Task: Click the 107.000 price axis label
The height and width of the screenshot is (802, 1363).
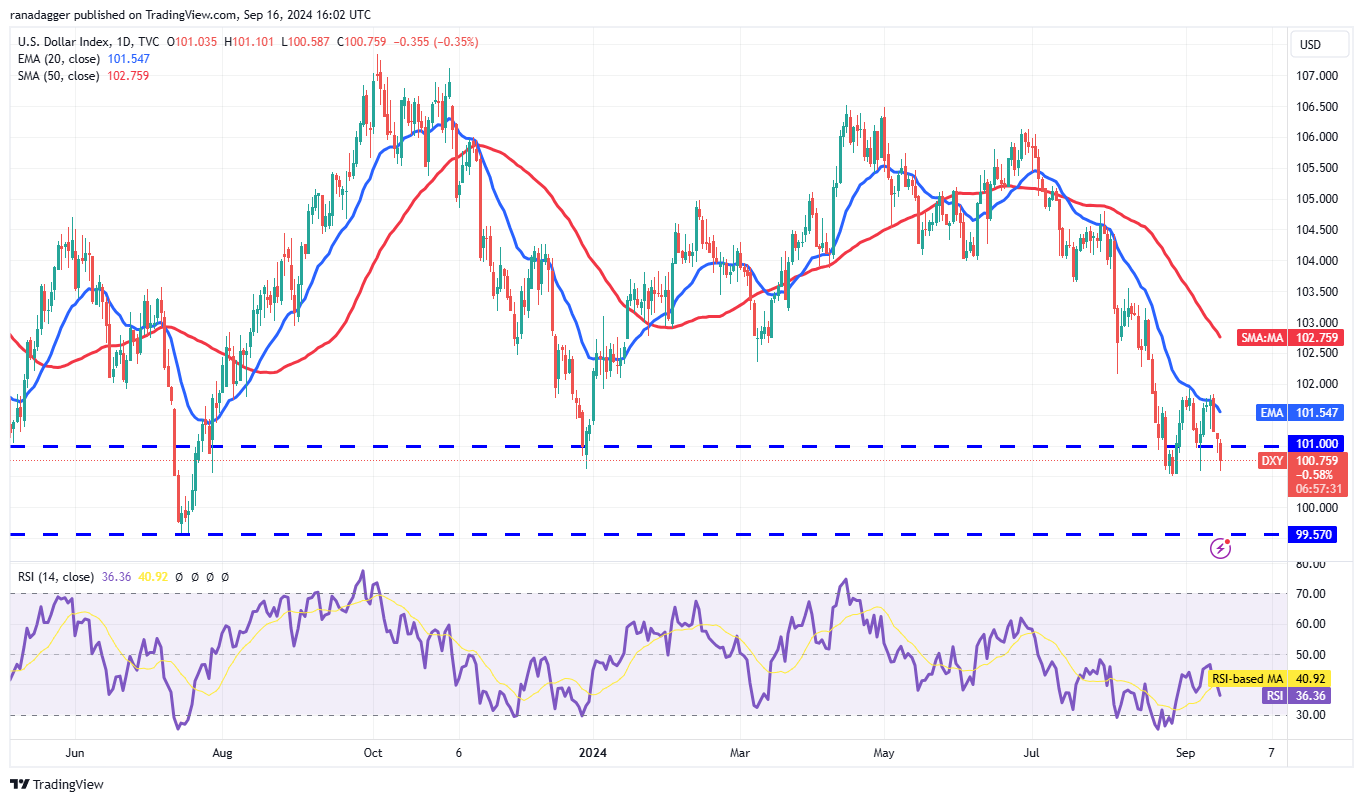Action: tap(1317, 76)
